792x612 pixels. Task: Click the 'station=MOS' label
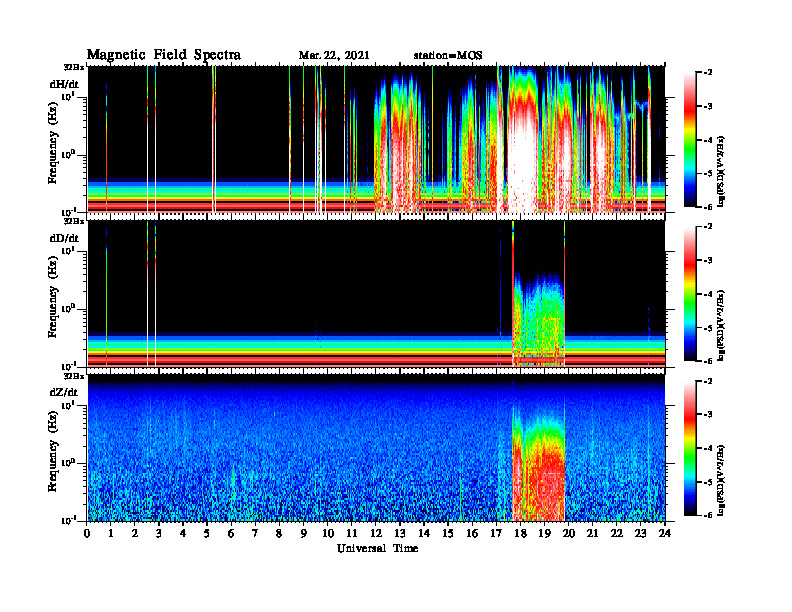[448, 55]
